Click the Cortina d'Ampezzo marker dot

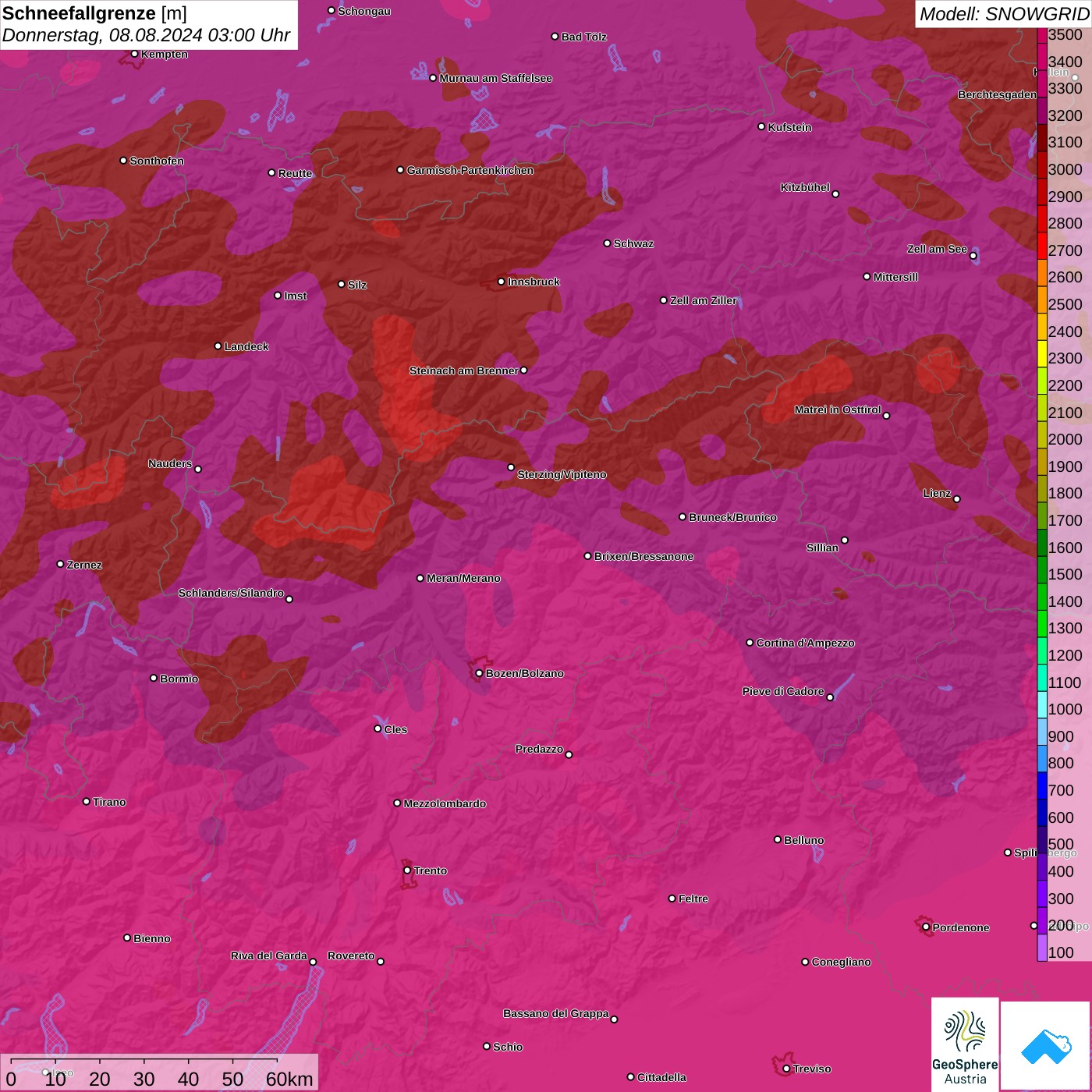[750, 643]
